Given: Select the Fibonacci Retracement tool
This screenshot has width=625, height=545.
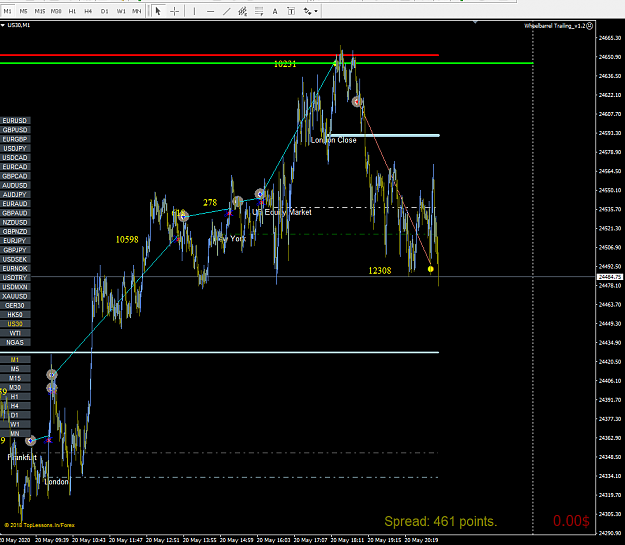Looking at the screenshot, I should click(x=259, y=11).
